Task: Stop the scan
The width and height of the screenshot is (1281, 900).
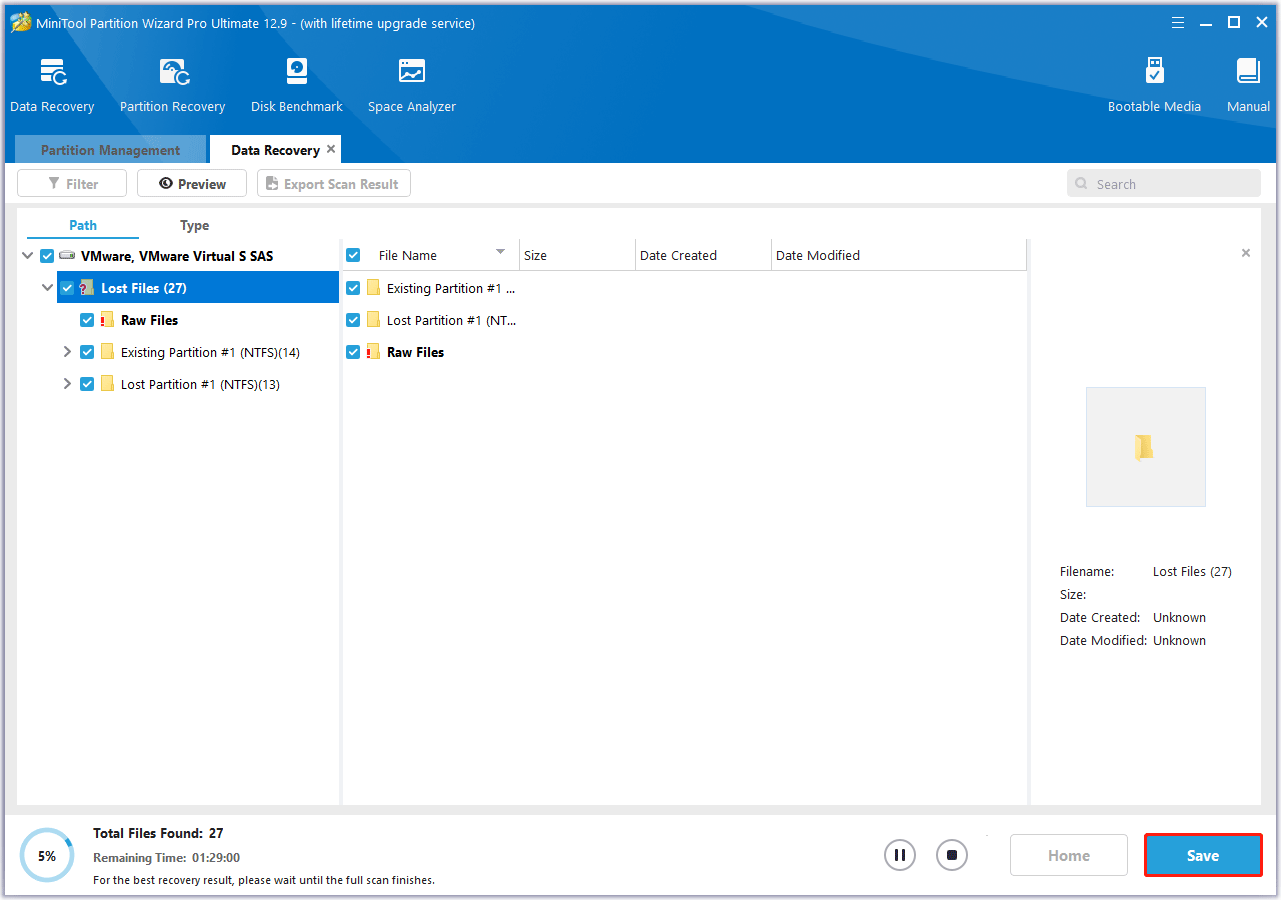Action: click(x=952, y=855)
